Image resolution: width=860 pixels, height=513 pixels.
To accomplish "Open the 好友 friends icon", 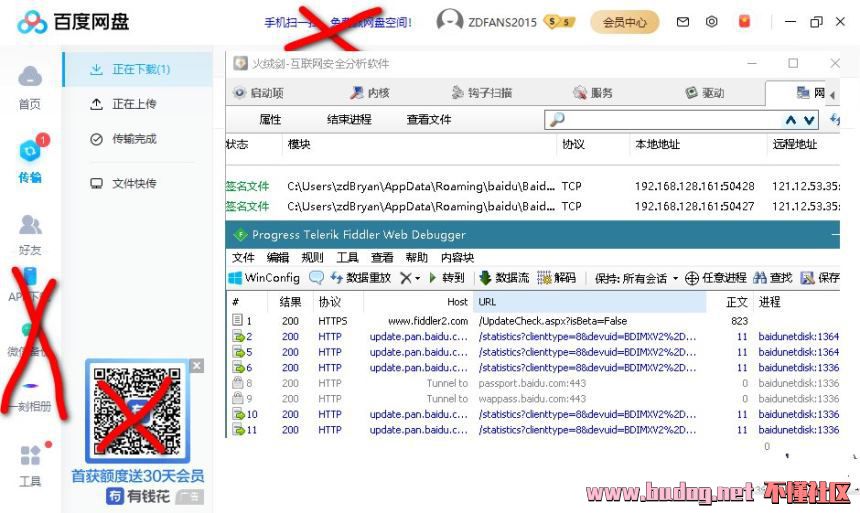I will point(30,225).
